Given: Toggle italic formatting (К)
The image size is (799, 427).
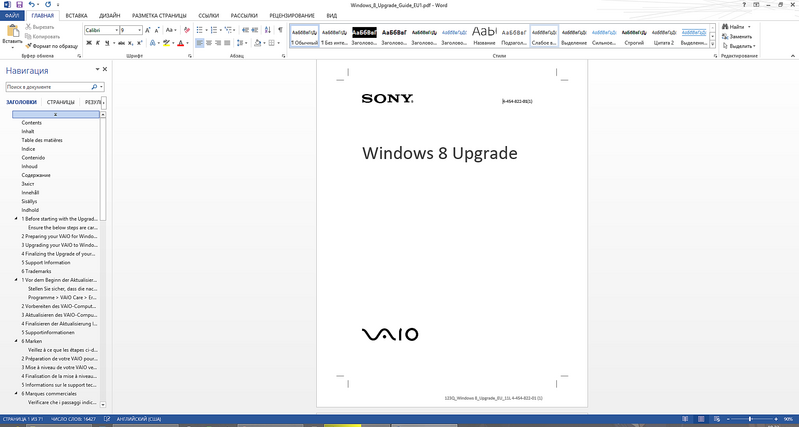Looking at the screenshot, I should click(98, 43).
